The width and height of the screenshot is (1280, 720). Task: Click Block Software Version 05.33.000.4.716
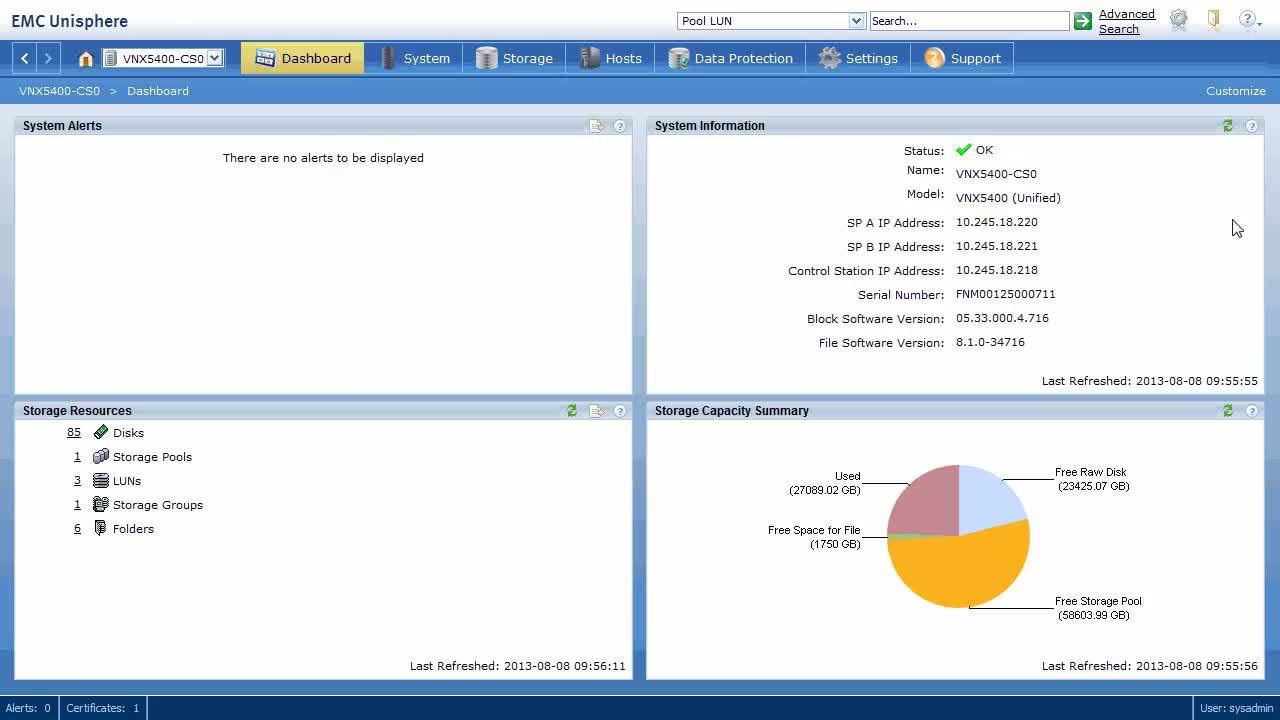pyautogui.click(x=1002, y=318)
